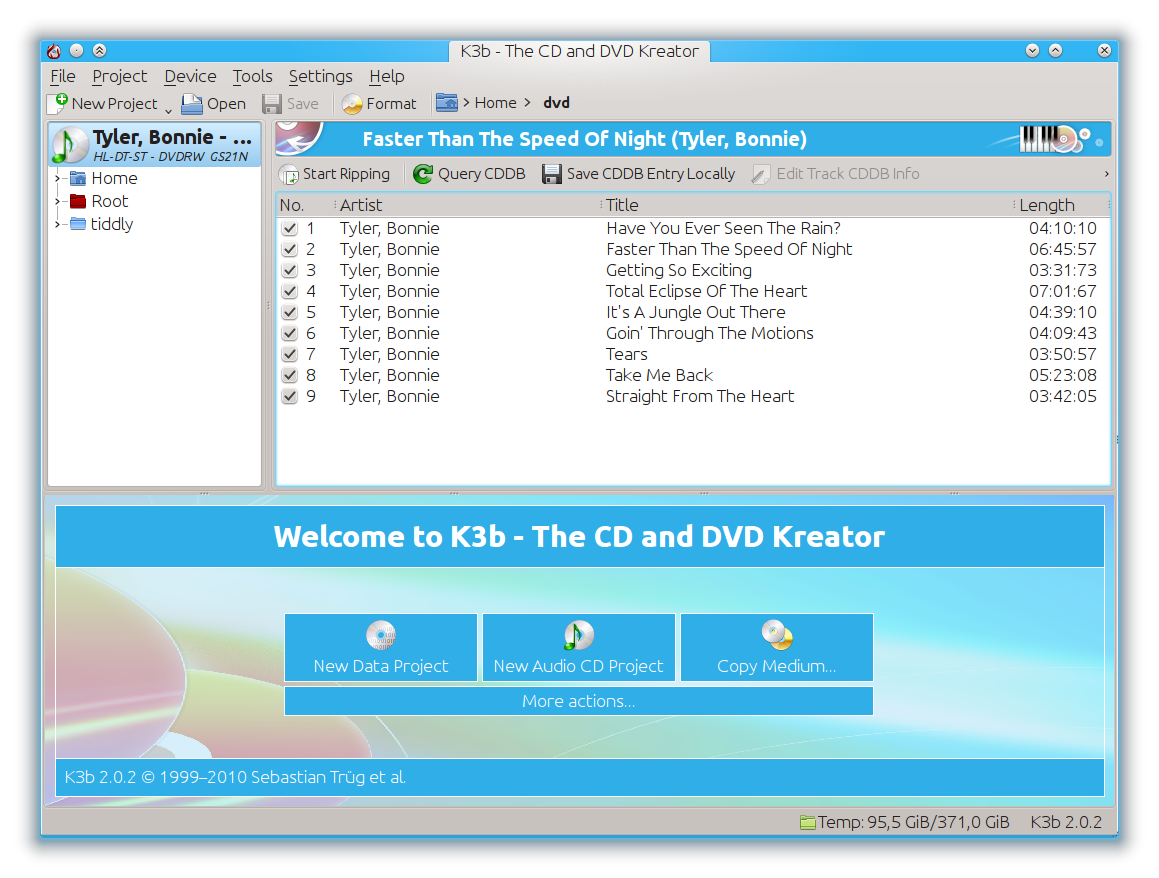Sort tracks by the No. column header
The width and height of the screenshot is (1159, 878).
click(306, 205)
